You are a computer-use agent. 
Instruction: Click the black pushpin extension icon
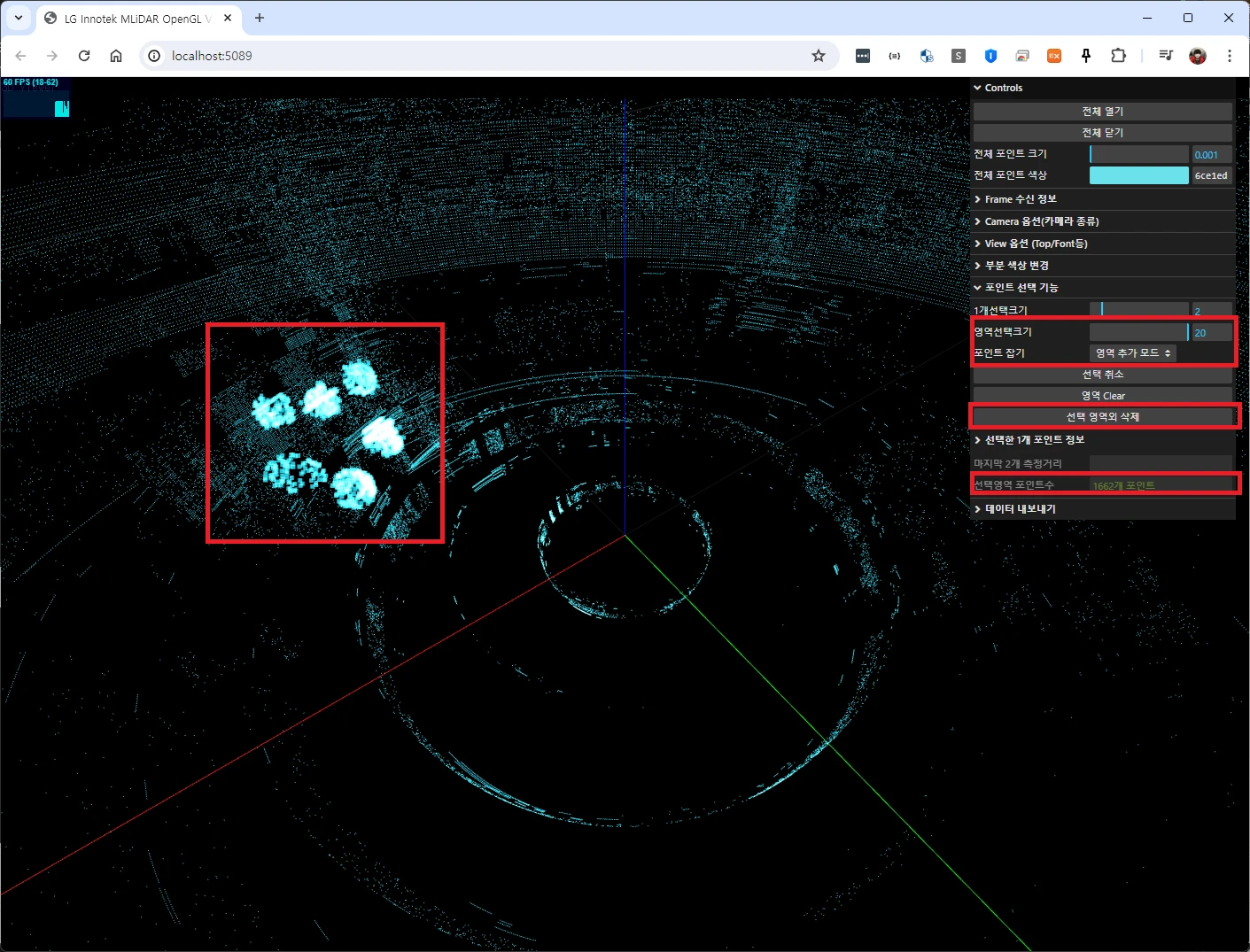pyautogui.click(x=1086, y=56)
